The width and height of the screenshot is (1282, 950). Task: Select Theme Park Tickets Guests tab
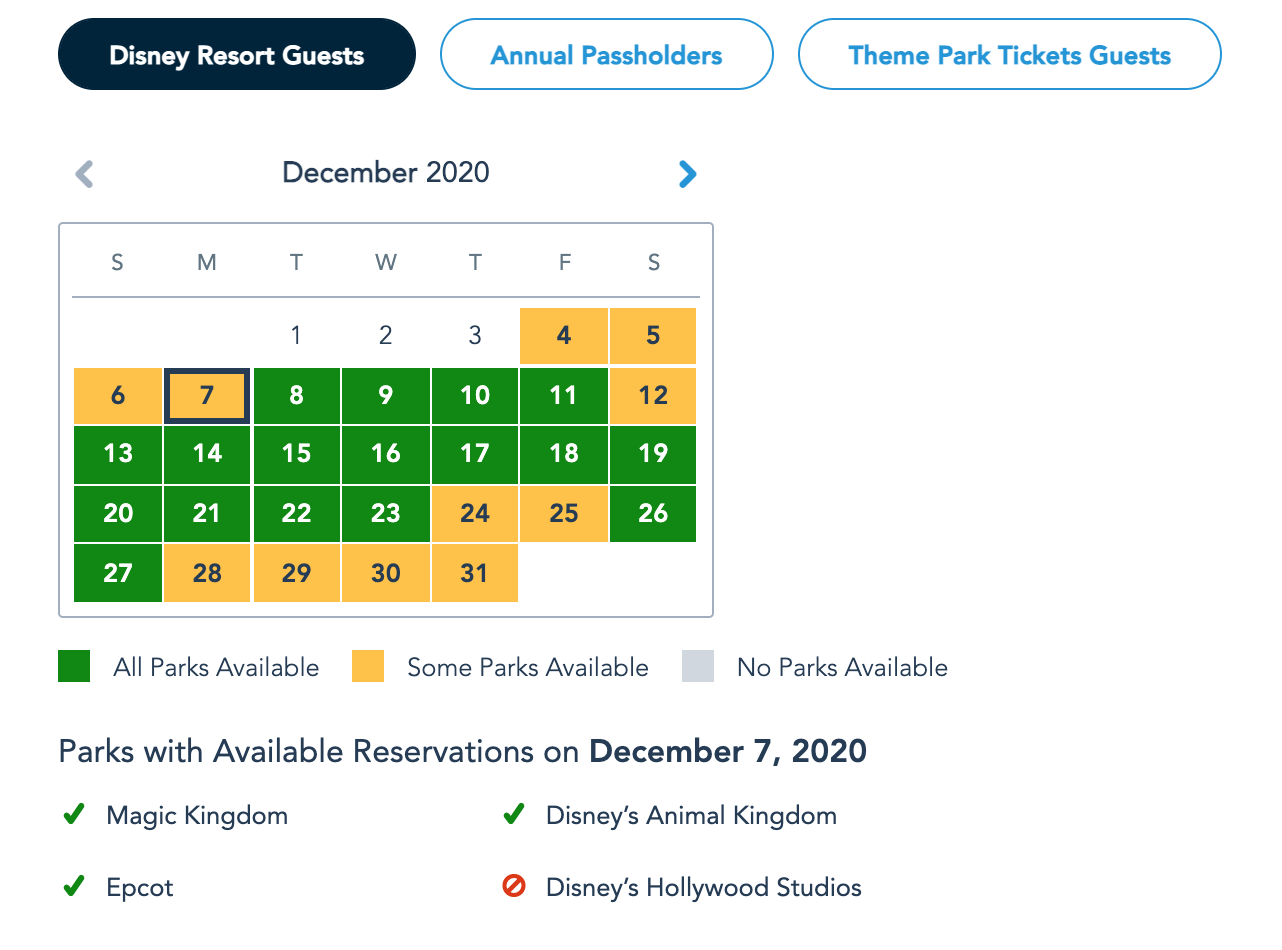click(1009, 55)
